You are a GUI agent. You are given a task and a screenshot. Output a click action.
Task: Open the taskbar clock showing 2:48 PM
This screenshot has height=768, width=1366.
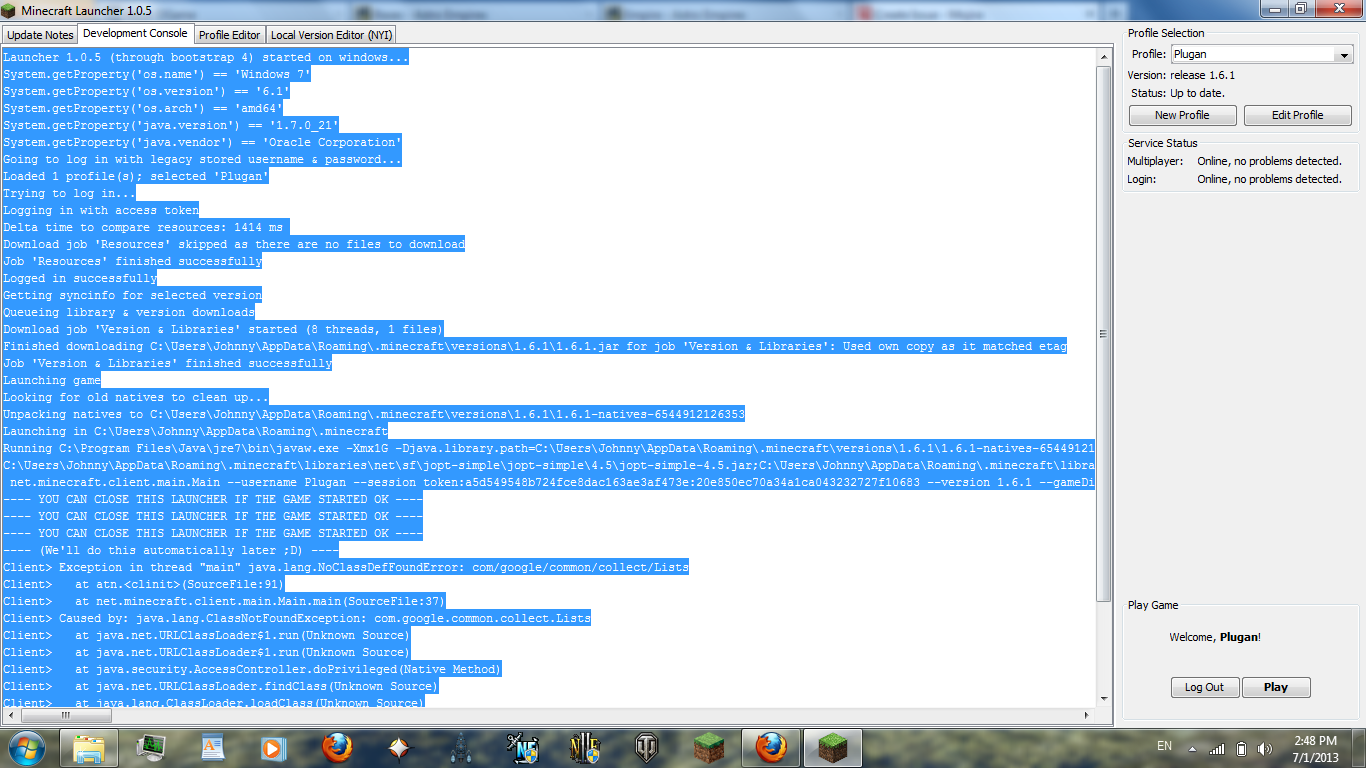point(1315,748)
